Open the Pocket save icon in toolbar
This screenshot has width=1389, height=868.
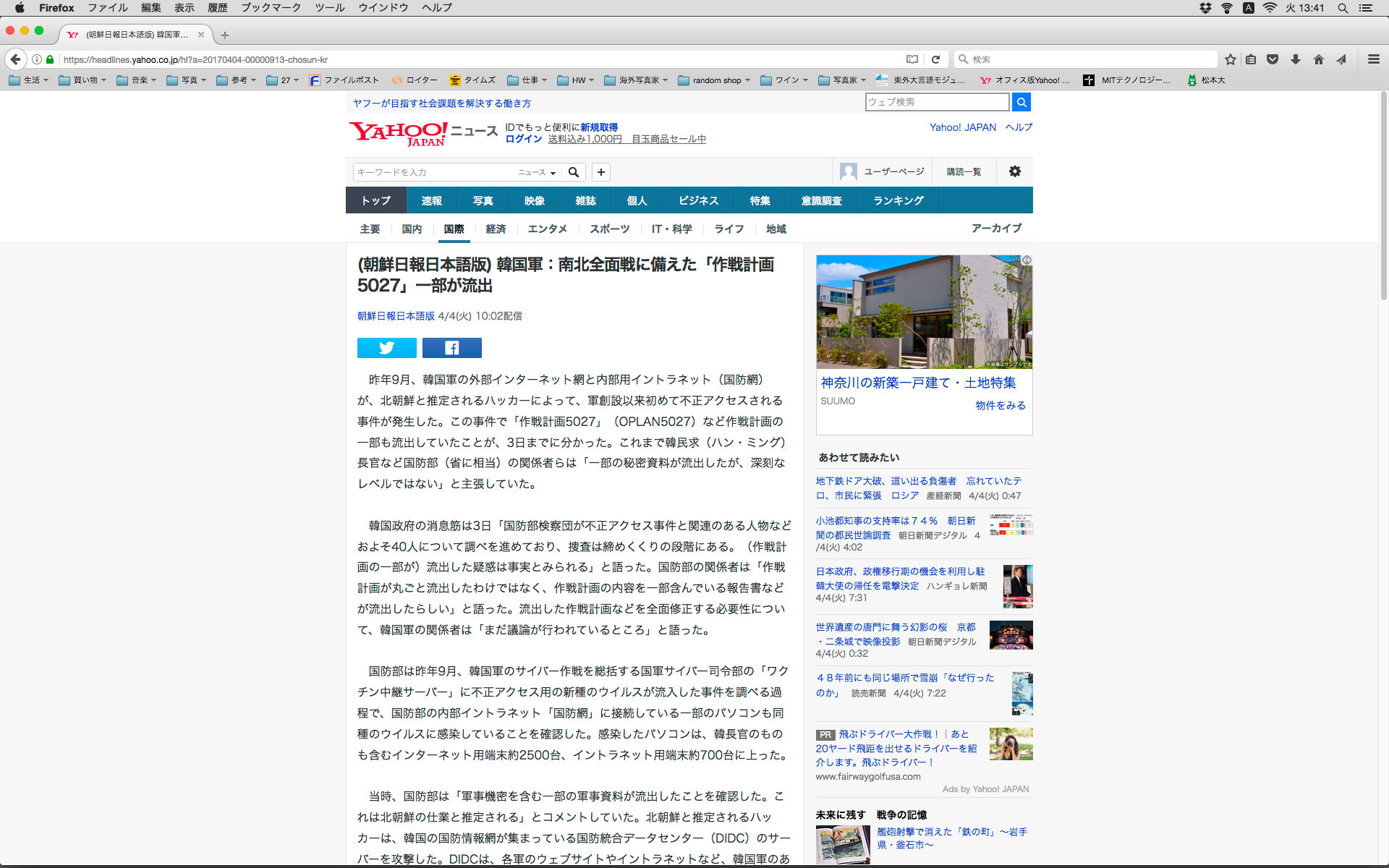[x=1273, y=59]
